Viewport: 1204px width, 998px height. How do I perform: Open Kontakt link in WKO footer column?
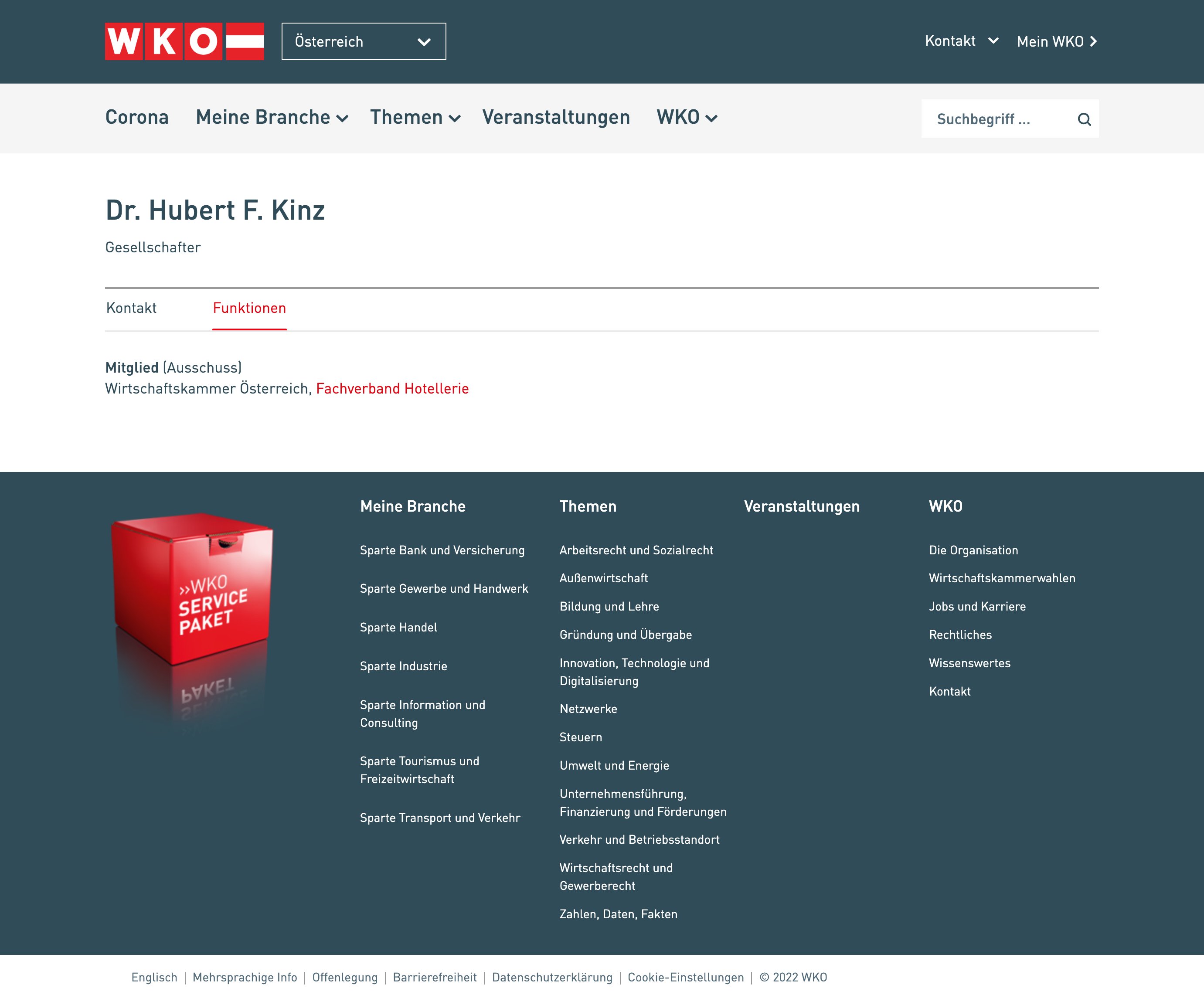(949, 691)
